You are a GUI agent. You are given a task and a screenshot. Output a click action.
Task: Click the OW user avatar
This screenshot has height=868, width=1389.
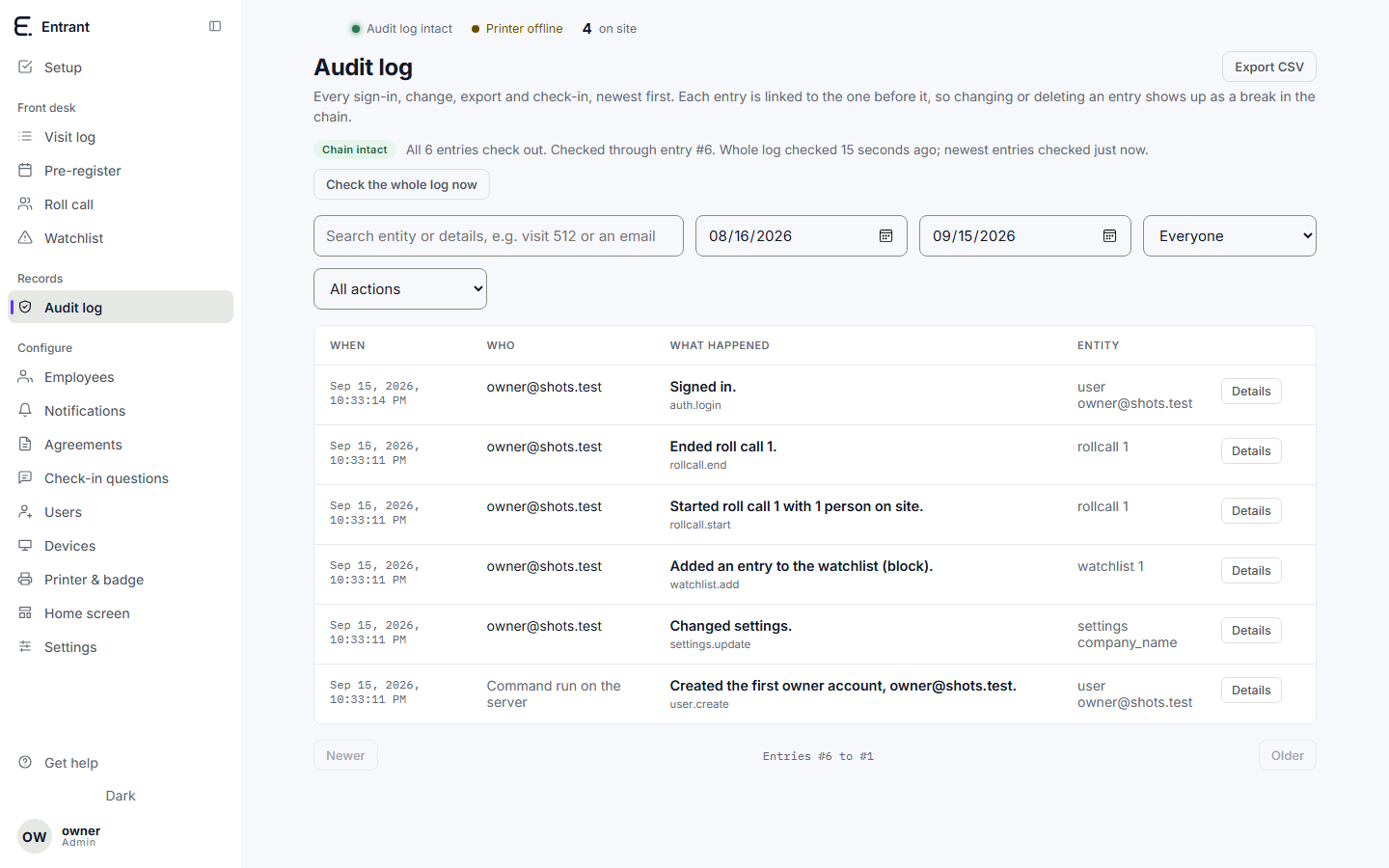pos(35,836)
